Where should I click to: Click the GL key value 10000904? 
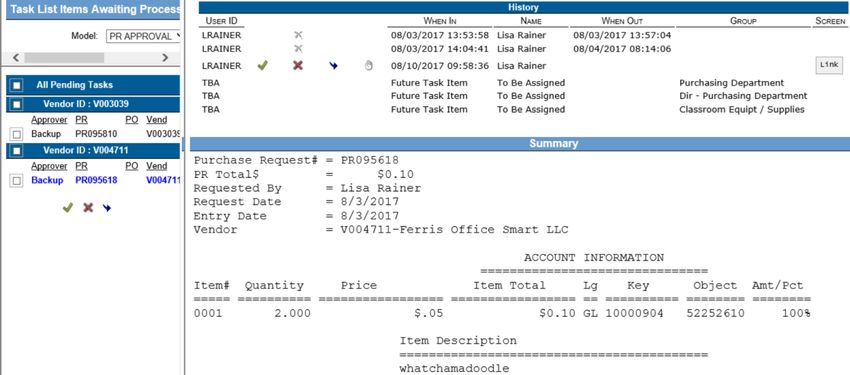coord(634,313)
